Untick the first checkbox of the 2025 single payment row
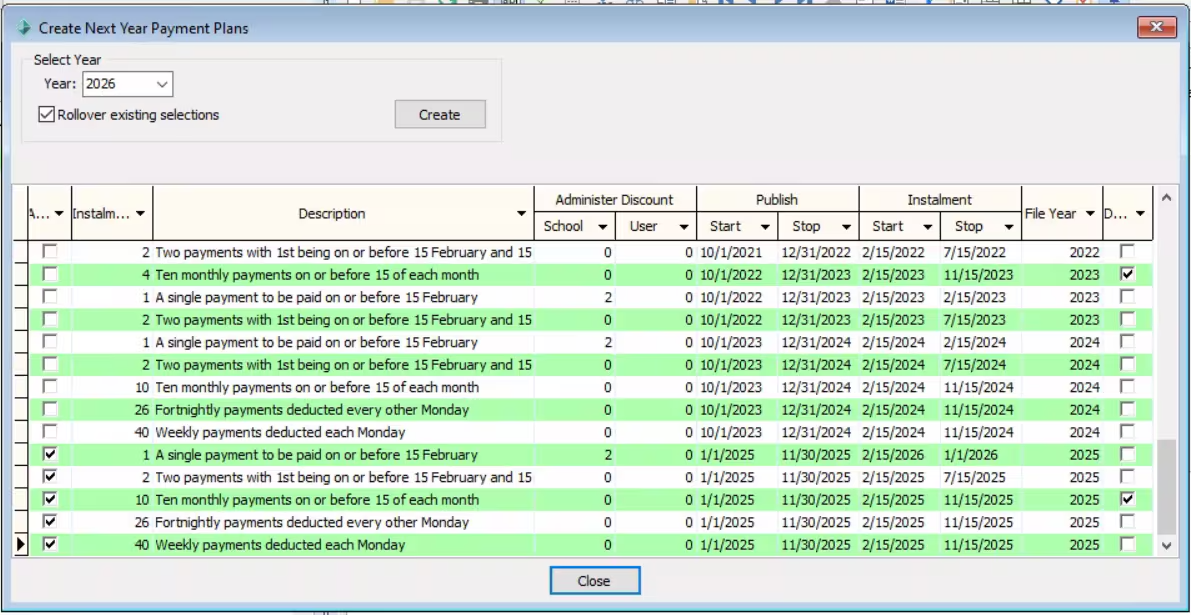The height and width of the screenshot is (615, 1191). pos(50,454)
